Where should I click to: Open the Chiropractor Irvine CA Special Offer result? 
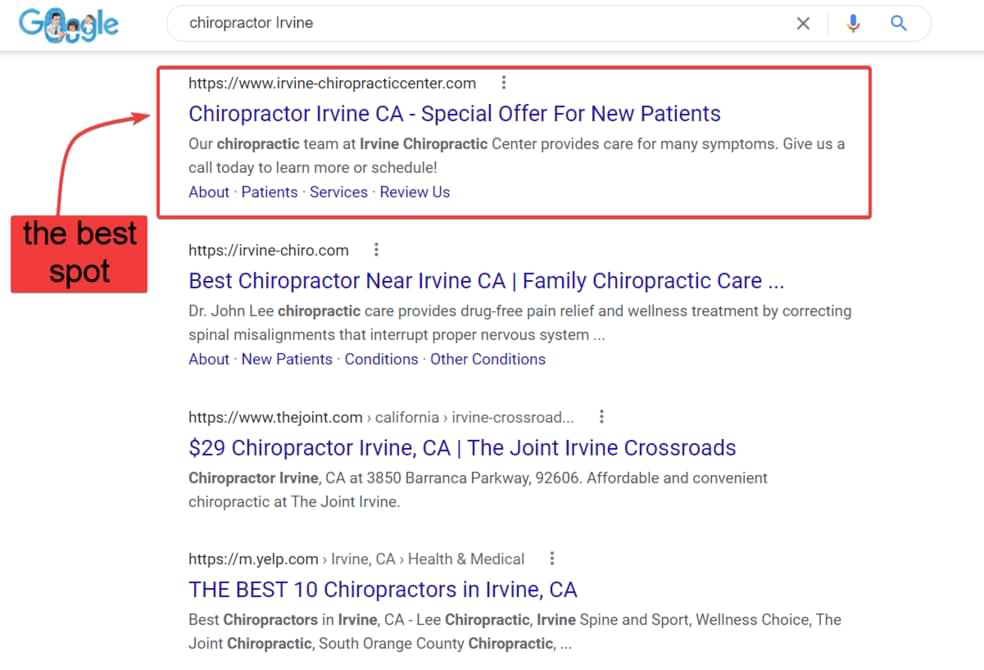click(x=453, y=113)
